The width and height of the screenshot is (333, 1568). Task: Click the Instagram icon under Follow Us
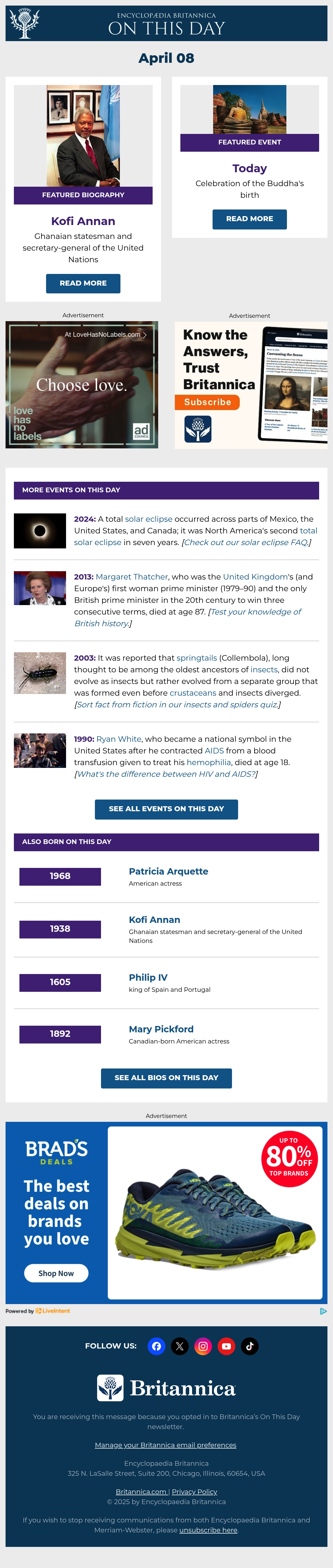tap(203, 1346)
